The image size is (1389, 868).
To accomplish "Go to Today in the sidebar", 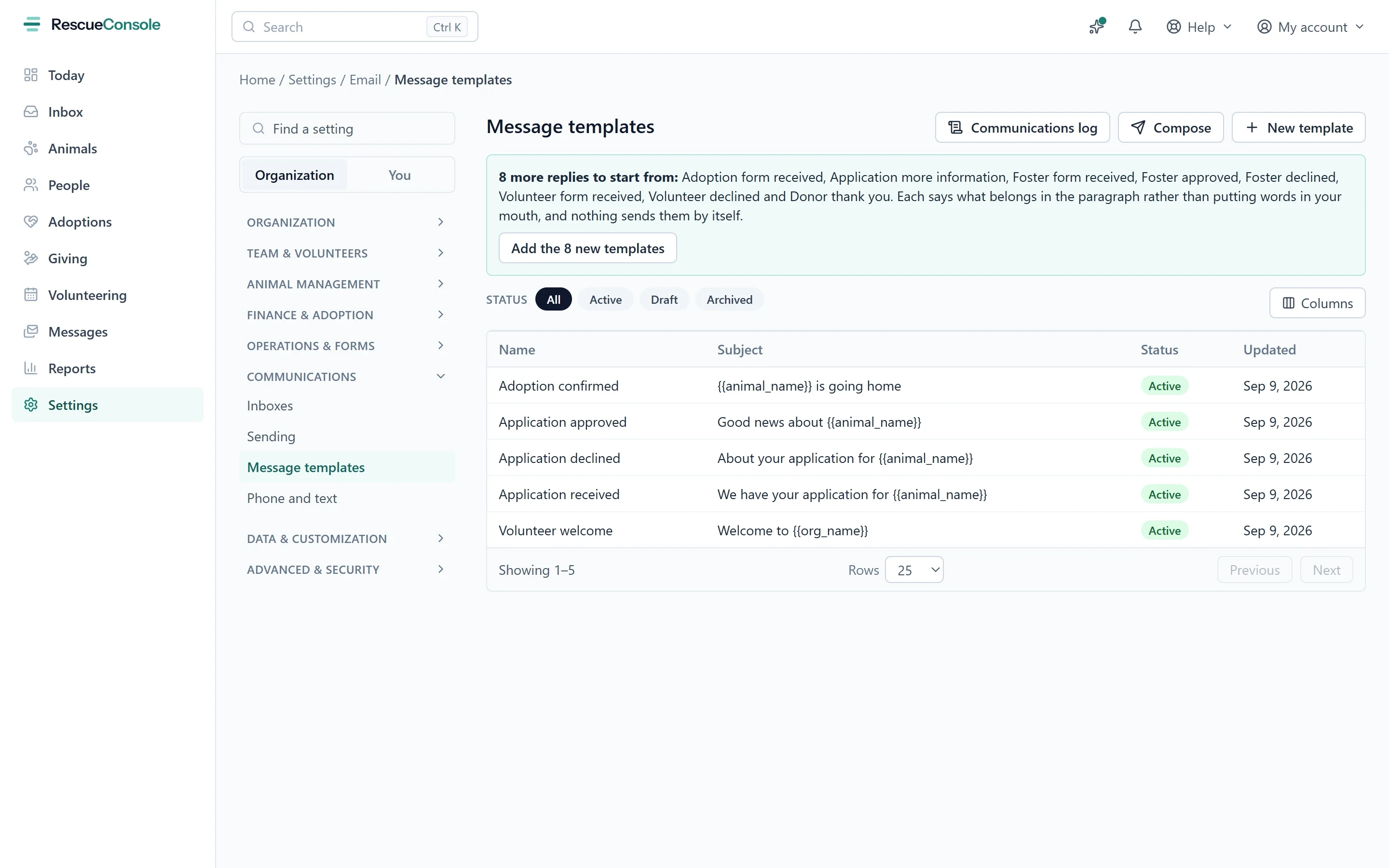I will point(108,75).
